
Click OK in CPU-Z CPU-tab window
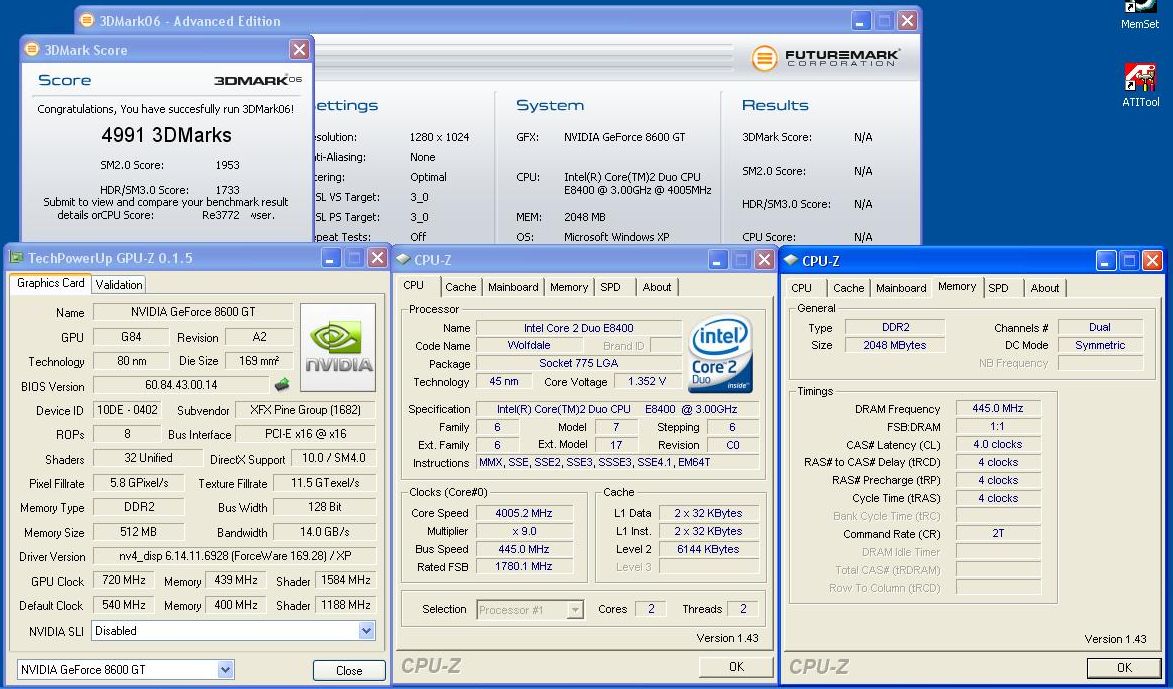pos(736,666)
